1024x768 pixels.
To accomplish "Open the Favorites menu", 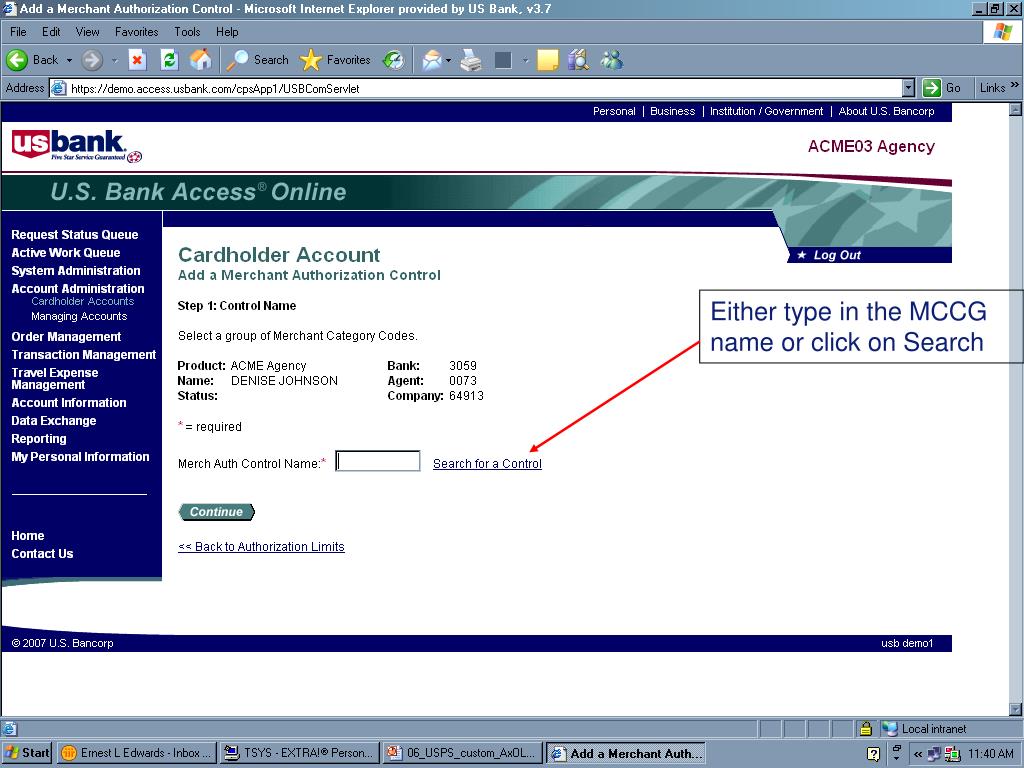I will pos(136,31).
